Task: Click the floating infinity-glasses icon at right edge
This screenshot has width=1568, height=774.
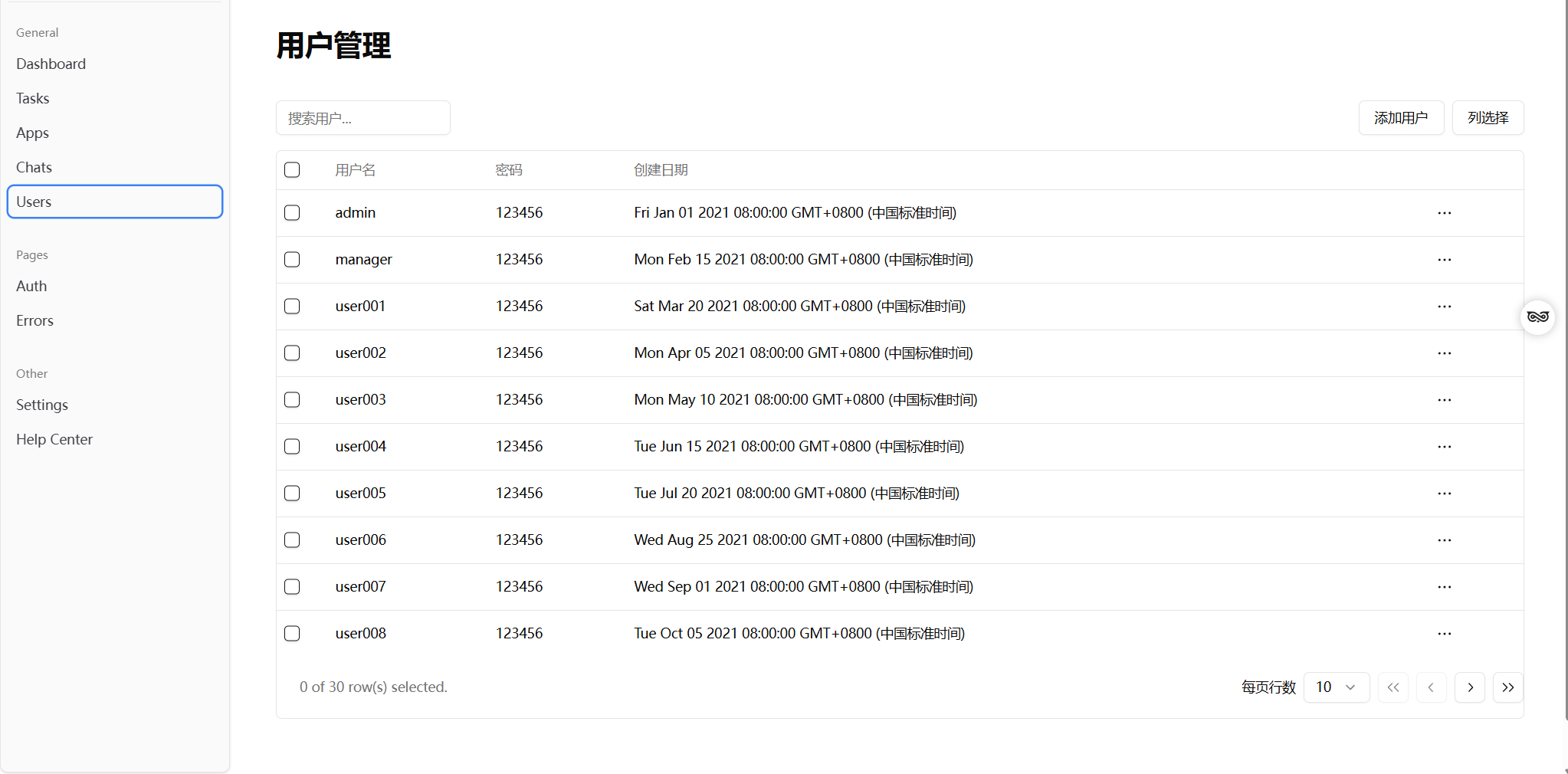Action: 1537,316
